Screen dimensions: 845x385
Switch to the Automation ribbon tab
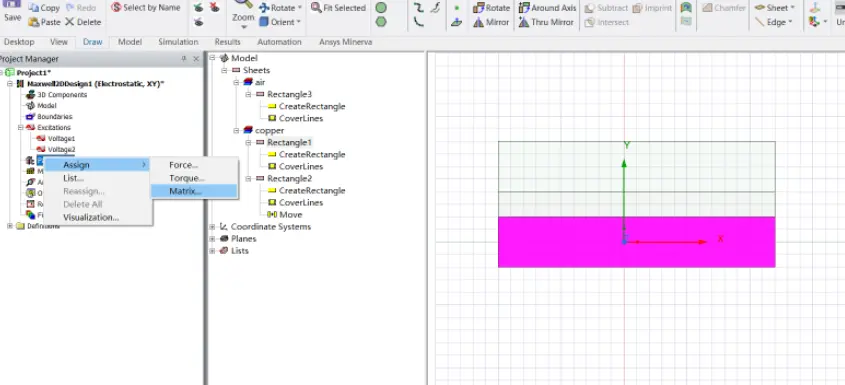pyautogui.click(x=279, y=42)
